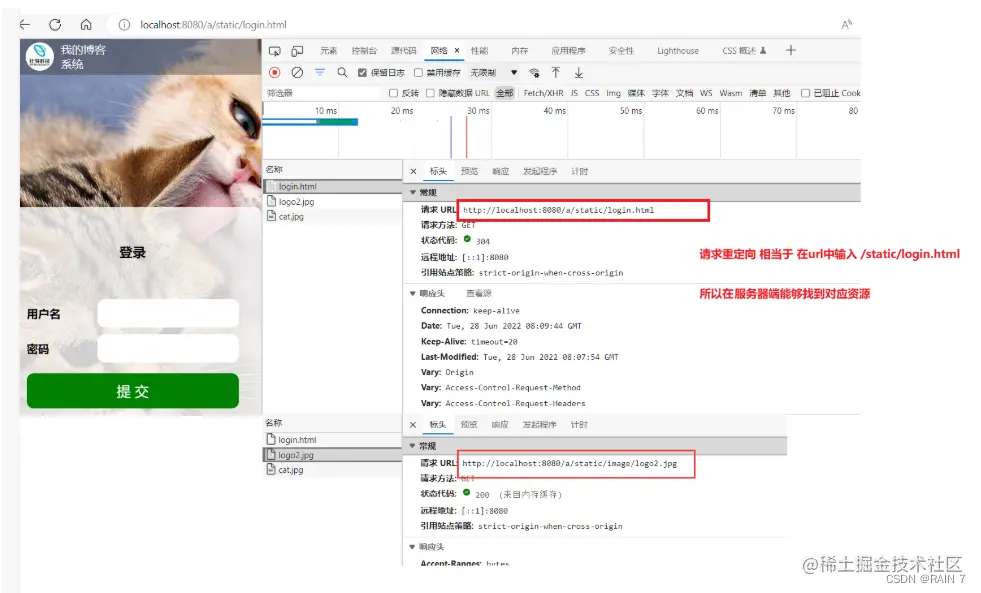This screenshot has width=981, height=593.
Task: Click the browser back arrow
Action: (24, 24)
